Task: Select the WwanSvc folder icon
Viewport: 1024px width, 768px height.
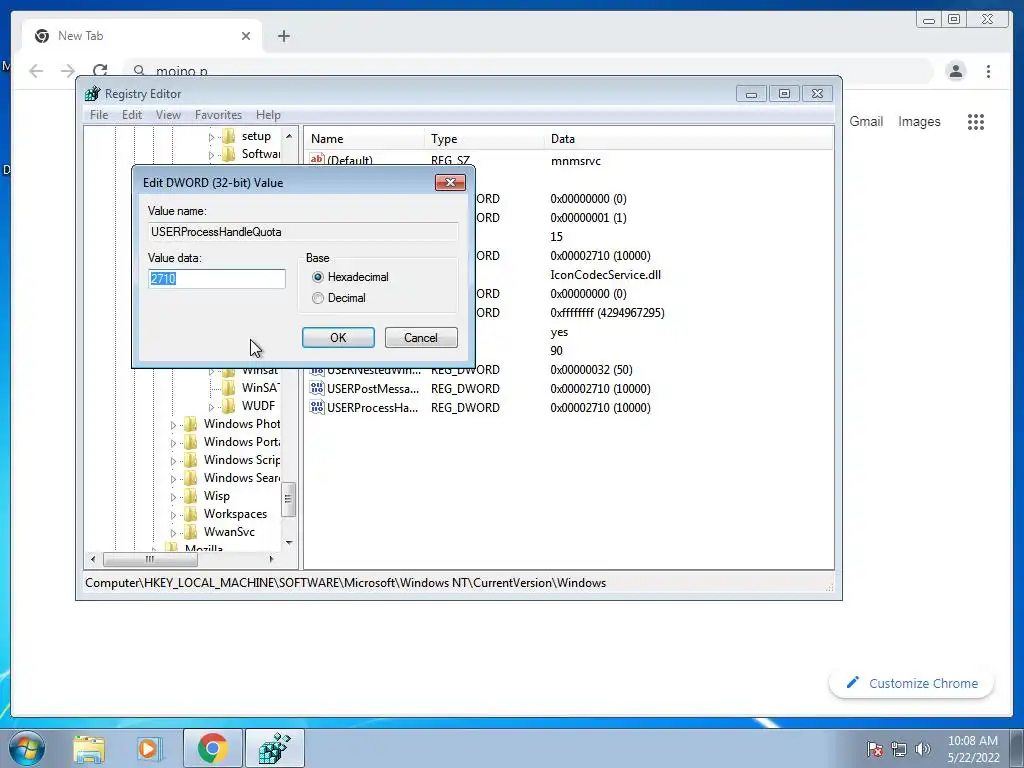Action: click(x=191, y=532)
